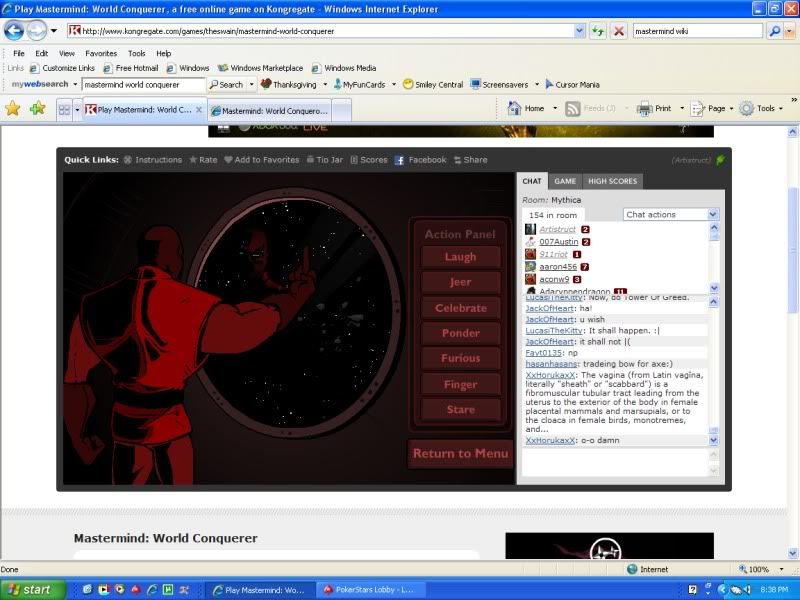This screenshot has height=600, width=800.
Task: Open the File menu
Action: click(19, 53)
